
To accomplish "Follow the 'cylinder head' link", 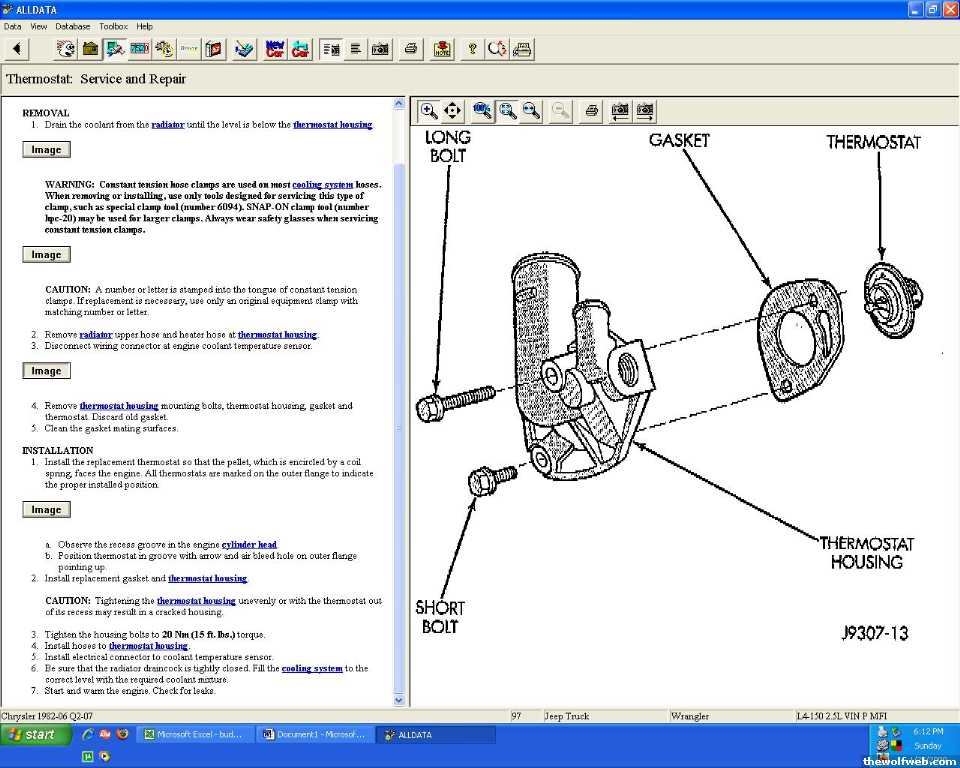I will point(249,545).
